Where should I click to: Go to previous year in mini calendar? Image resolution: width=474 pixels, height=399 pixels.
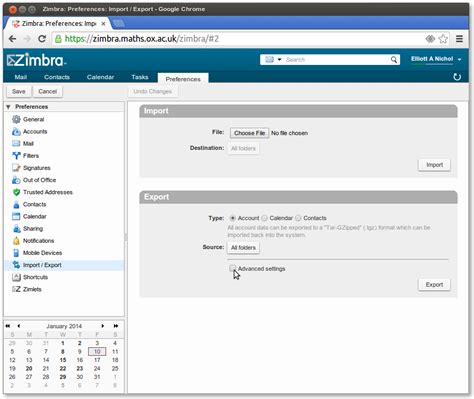(8, 326)
